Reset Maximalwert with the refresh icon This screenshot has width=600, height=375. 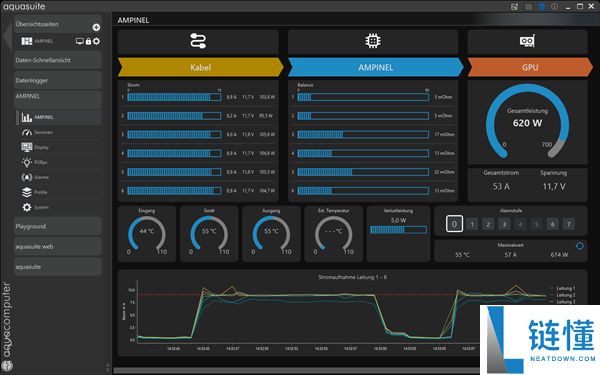(580, 246)
